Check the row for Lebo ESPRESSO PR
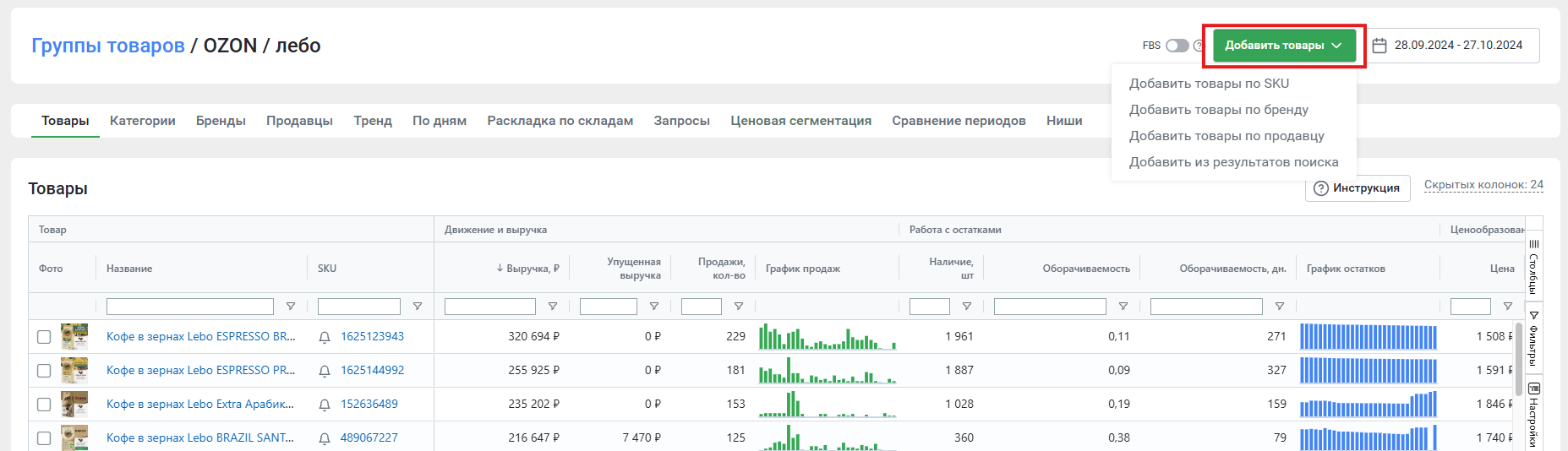Screen dimensions: 1568x451 [44, 371]
